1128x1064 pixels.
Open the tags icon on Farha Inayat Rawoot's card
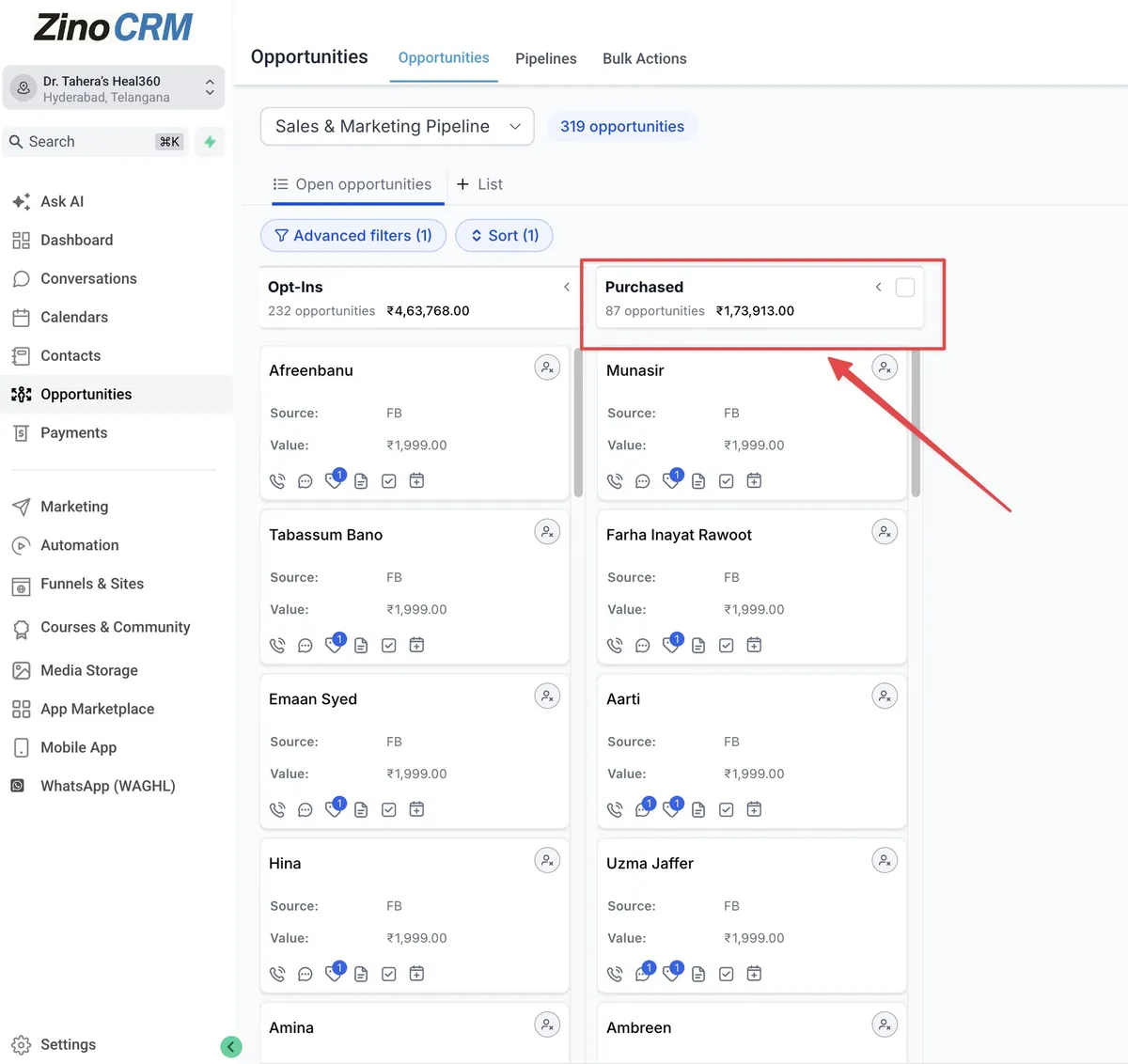pos(671,644)
